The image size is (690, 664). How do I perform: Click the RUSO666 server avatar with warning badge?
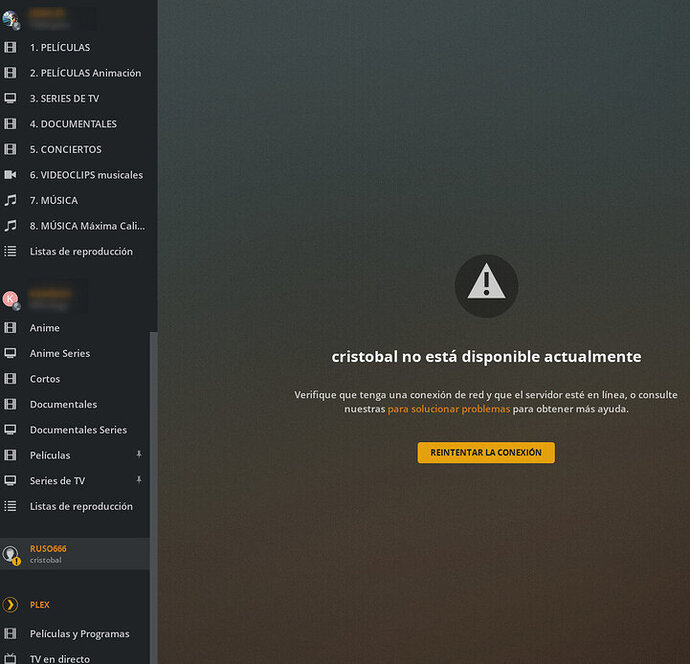[x=11, y=555]
